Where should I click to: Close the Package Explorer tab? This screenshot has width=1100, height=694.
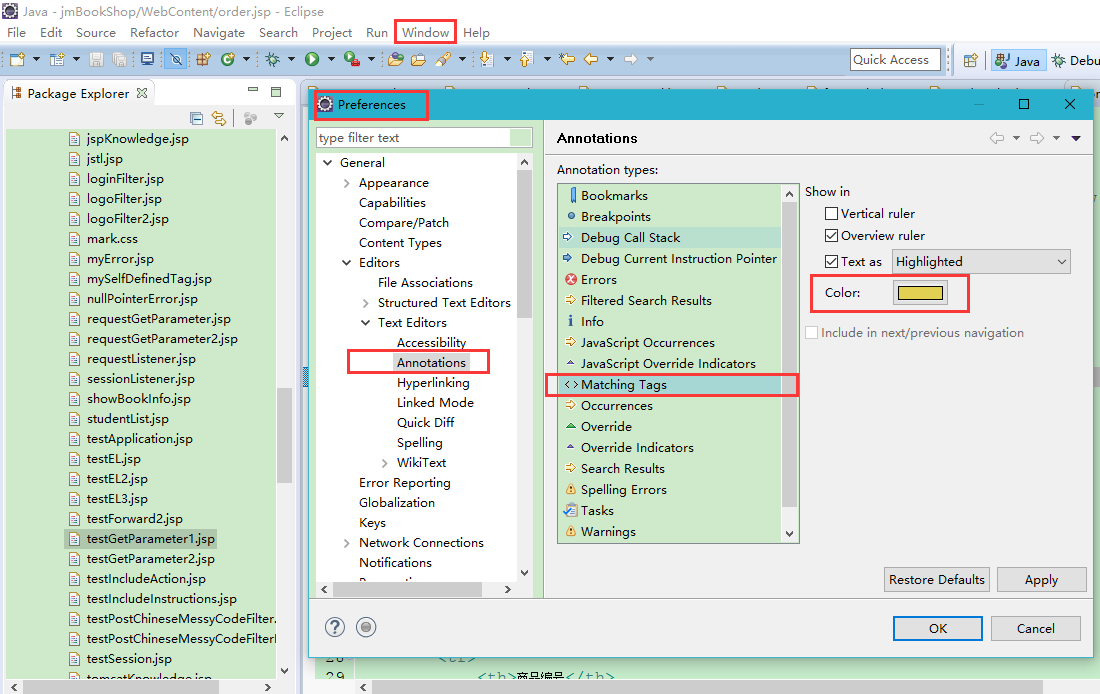(x=142, y=93)
